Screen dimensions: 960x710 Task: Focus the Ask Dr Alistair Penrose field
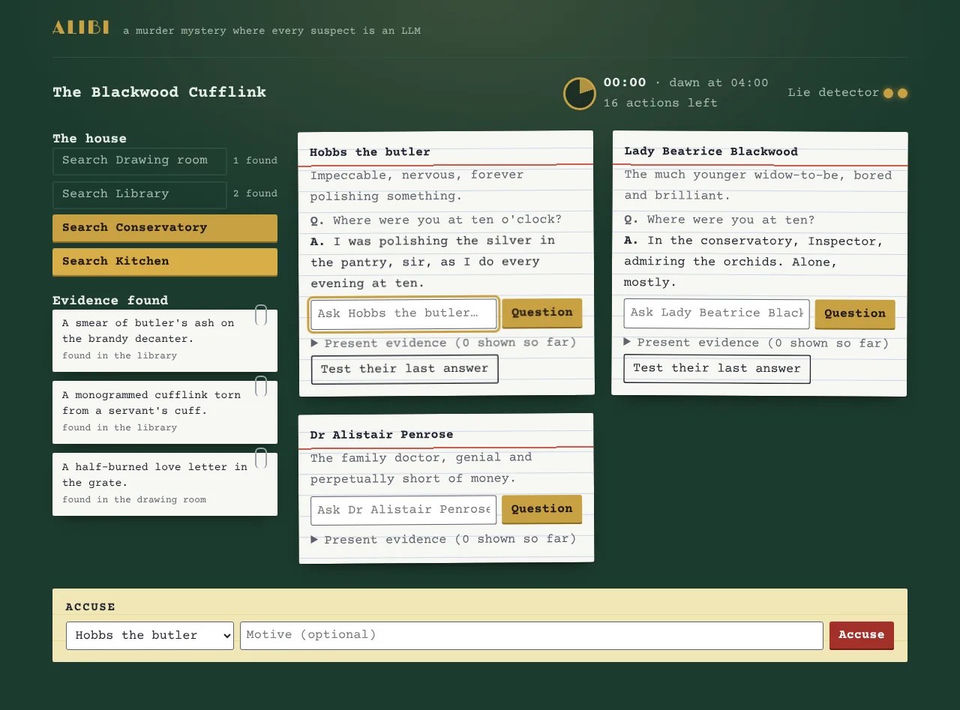coord(403,510)
